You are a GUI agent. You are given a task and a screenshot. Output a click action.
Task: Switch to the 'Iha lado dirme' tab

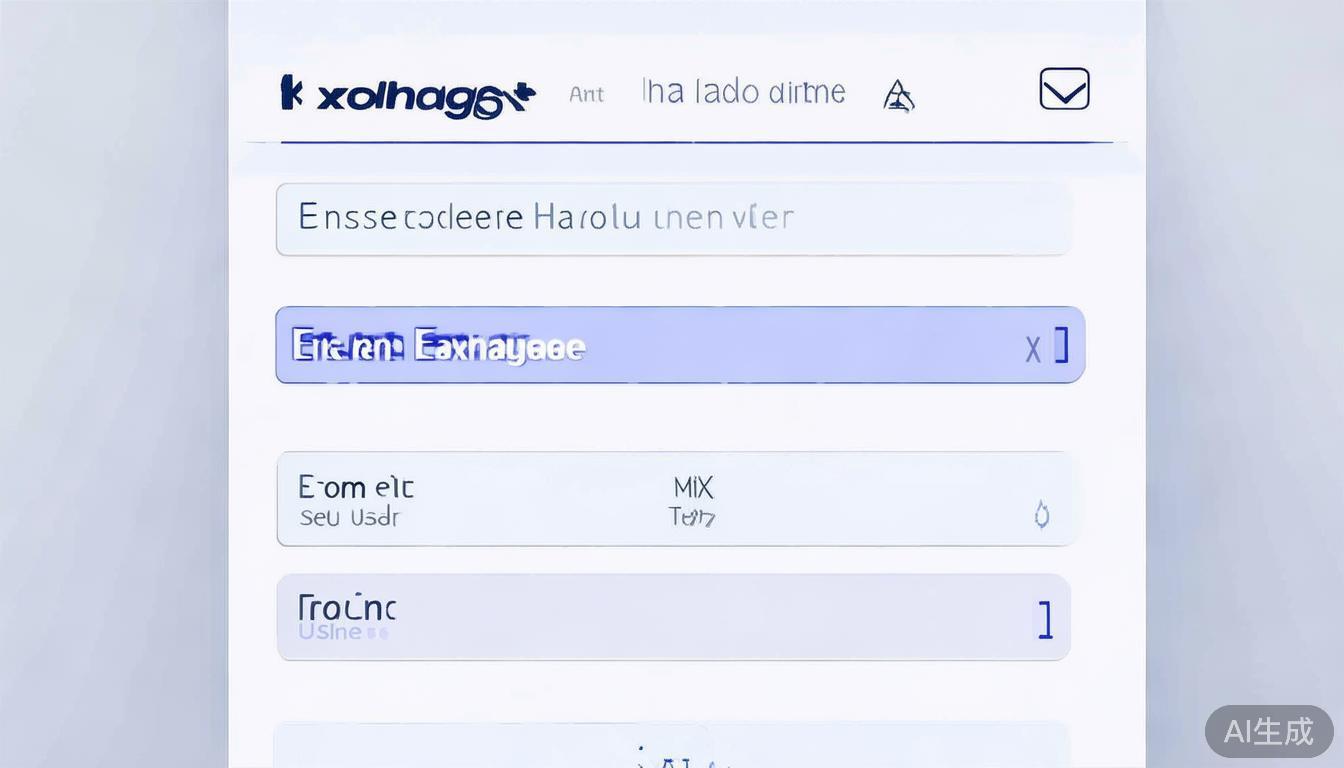[743, 92]
